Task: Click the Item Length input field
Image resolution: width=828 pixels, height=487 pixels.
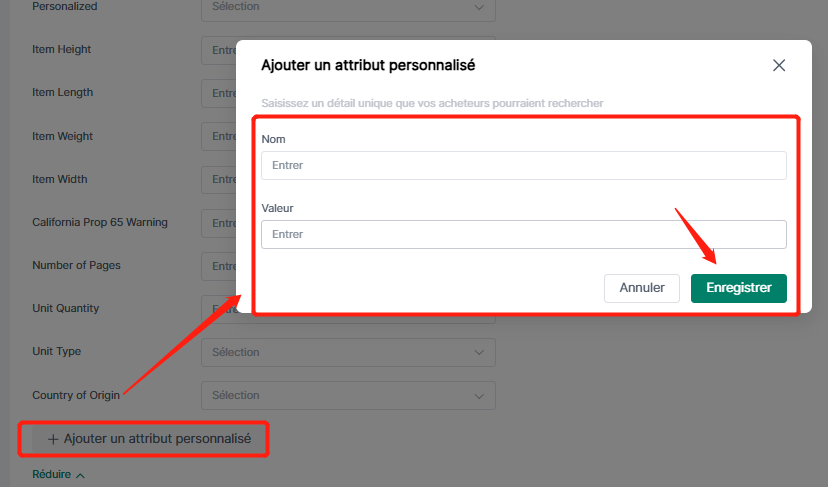Action: 218,93
